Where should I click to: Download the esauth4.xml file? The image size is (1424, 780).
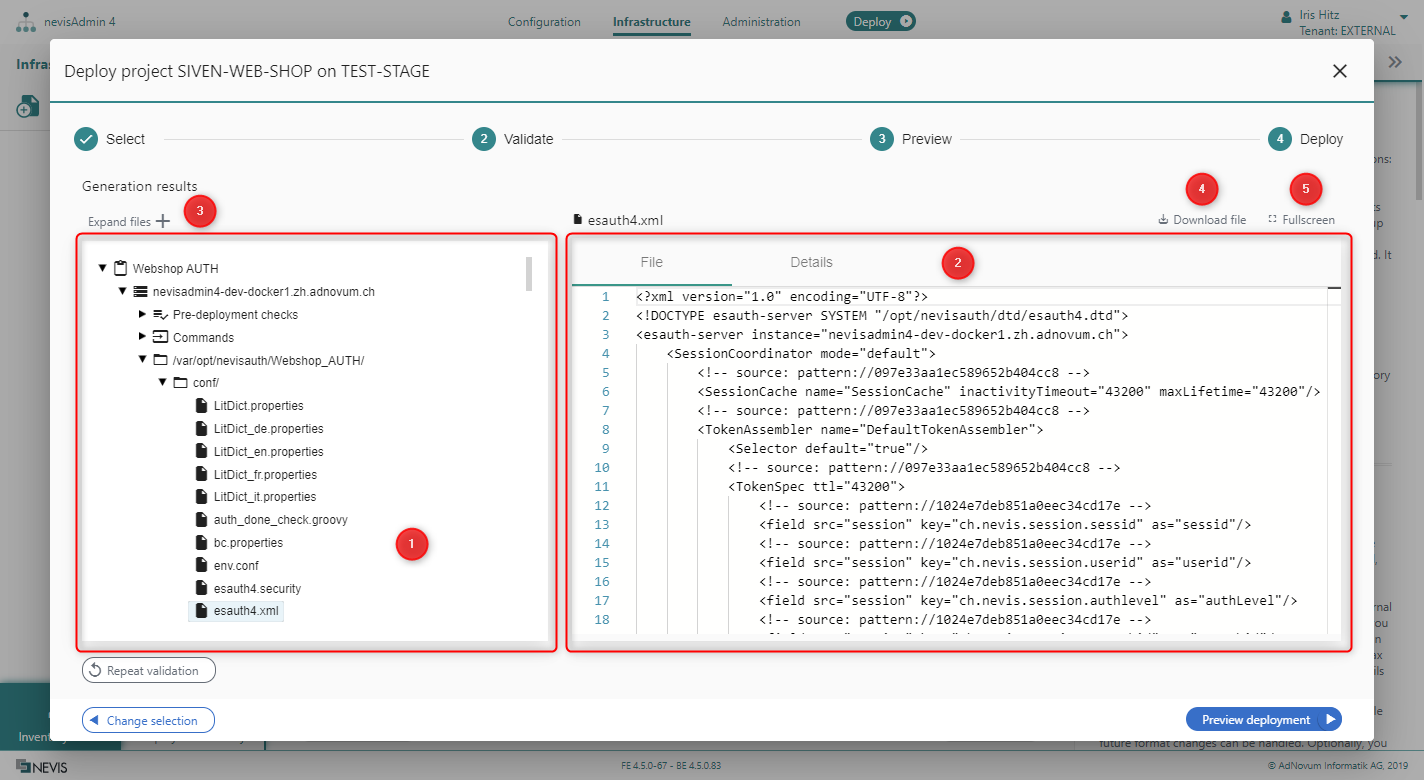point(1202,220)
